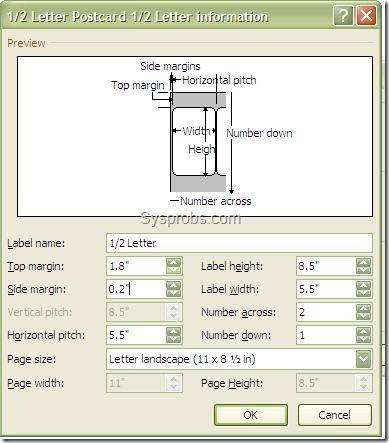Decrease the Side margin value
This screenshot has width=389, height=443.
pyautogui.click(x=173, y=293)
